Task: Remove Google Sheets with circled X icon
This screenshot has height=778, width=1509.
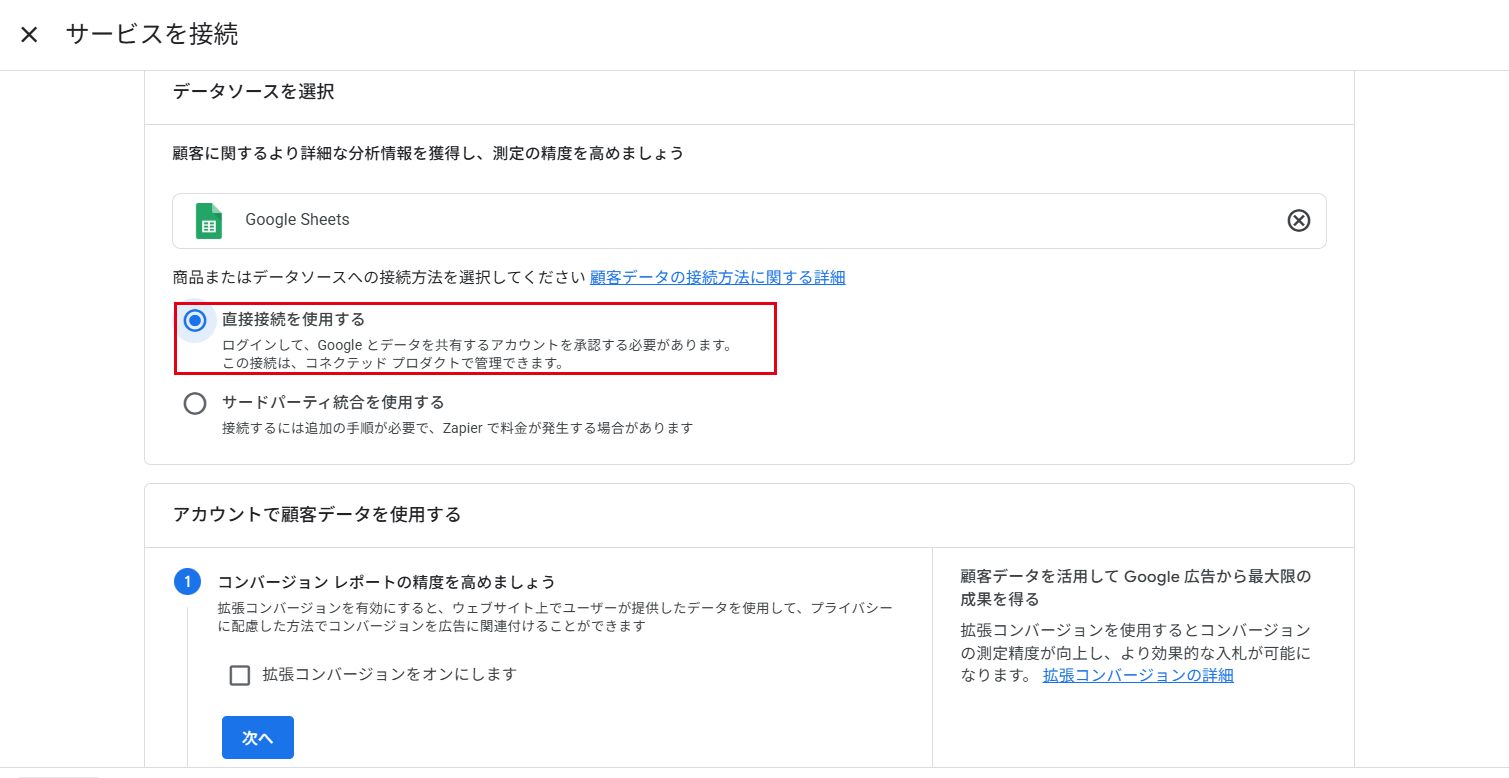Action: coord(1298,221)
